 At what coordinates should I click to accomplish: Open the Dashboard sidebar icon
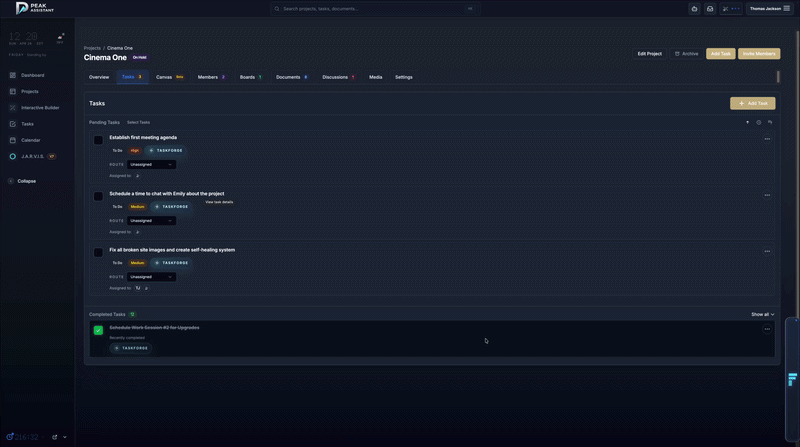[13, 75]
